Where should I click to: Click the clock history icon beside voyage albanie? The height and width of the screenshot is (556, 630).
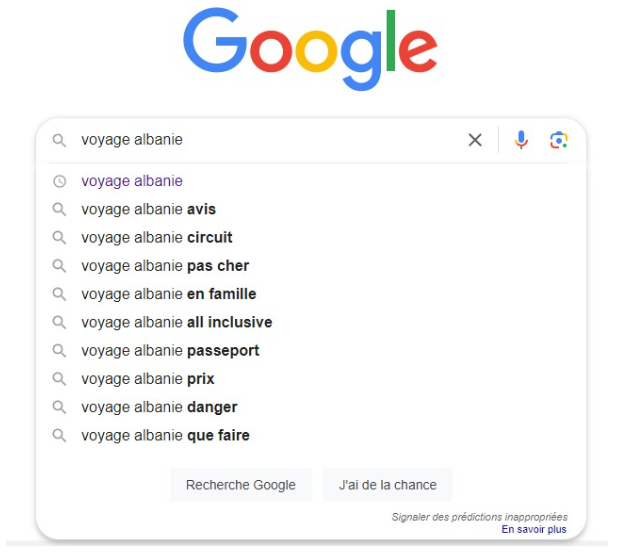click(59, 181)
